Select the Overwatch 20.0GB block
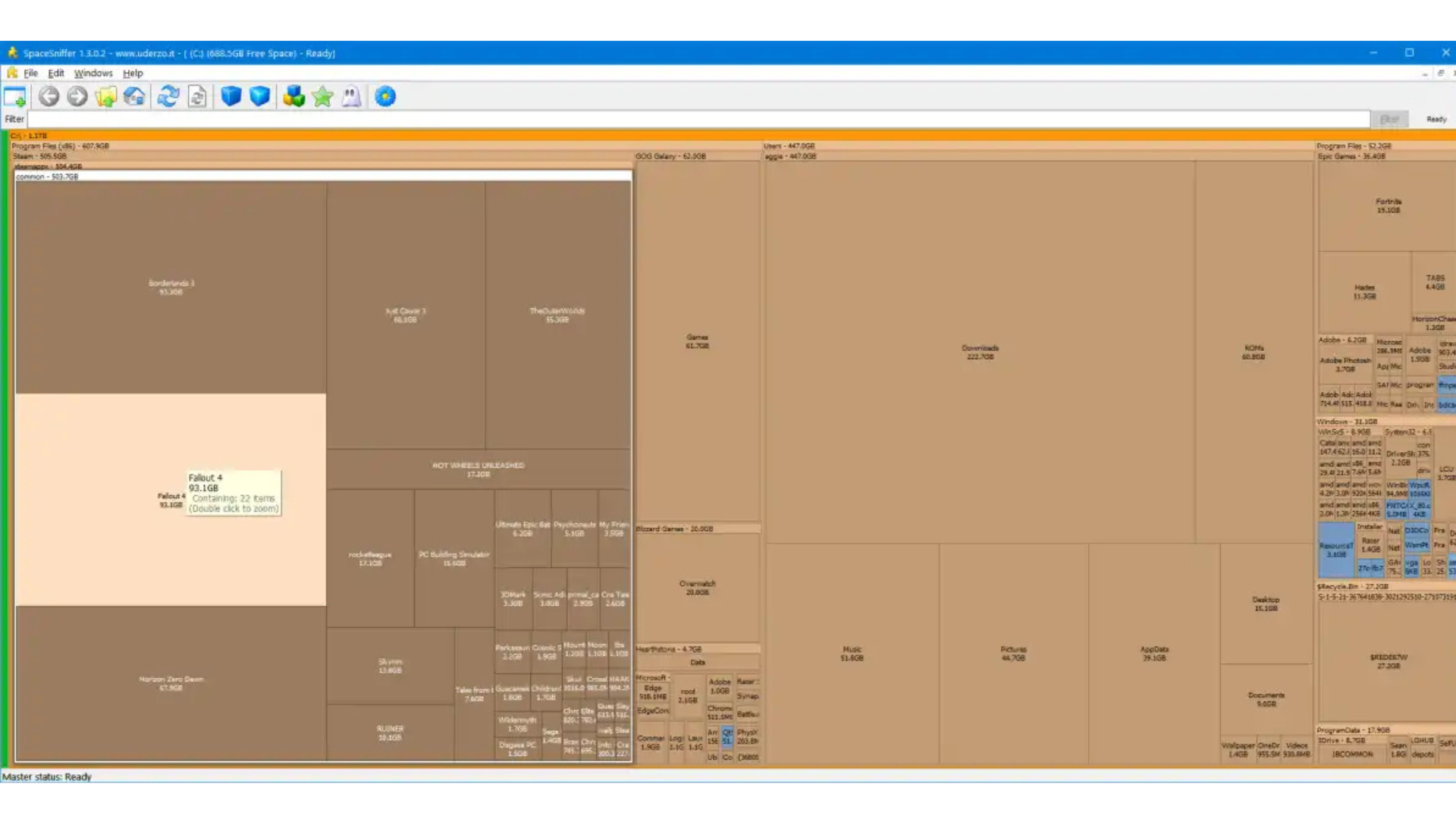 click(698, 588)
